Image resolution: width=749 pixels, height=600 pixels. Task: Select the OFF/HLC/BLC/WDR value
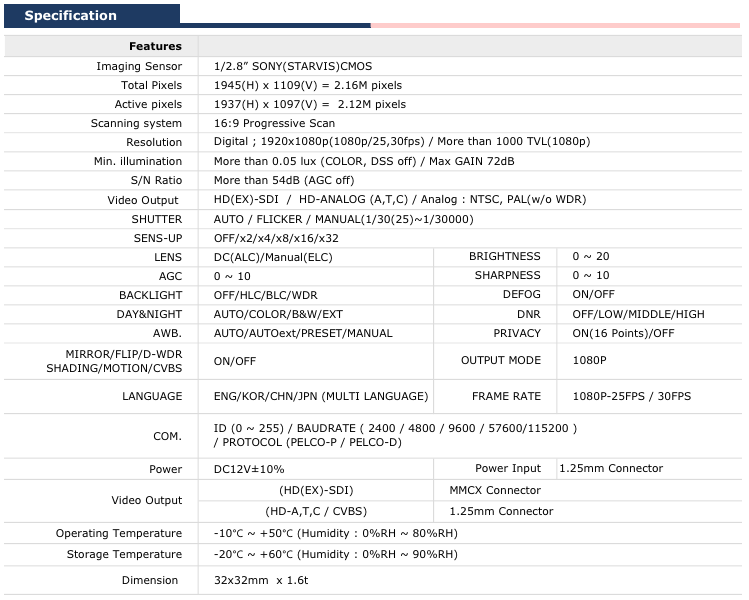point(266,296)
